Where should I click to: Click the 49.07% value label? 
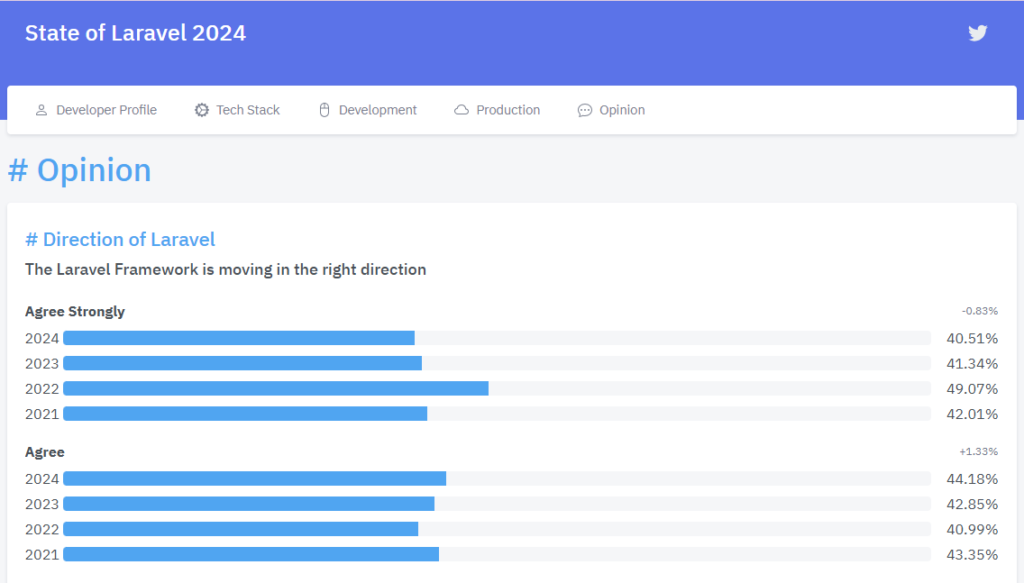(x=972, y=388)
